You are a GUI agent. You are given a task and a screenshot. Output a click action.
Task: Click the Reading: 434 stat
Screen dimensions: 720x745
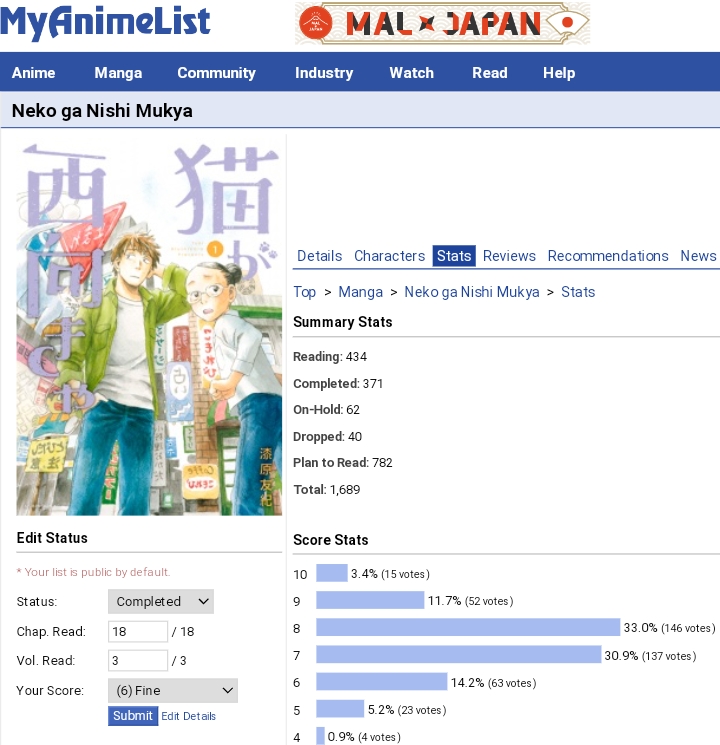[330, 357]
